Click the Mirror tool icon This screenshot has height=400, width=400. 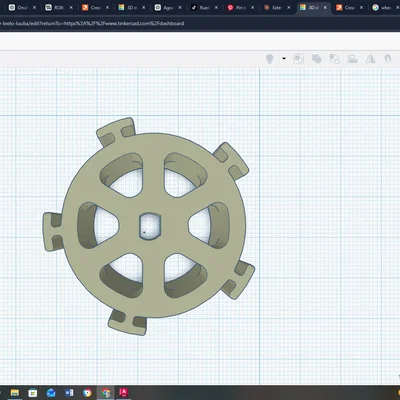pyautogui.click(x=370, y=59)
